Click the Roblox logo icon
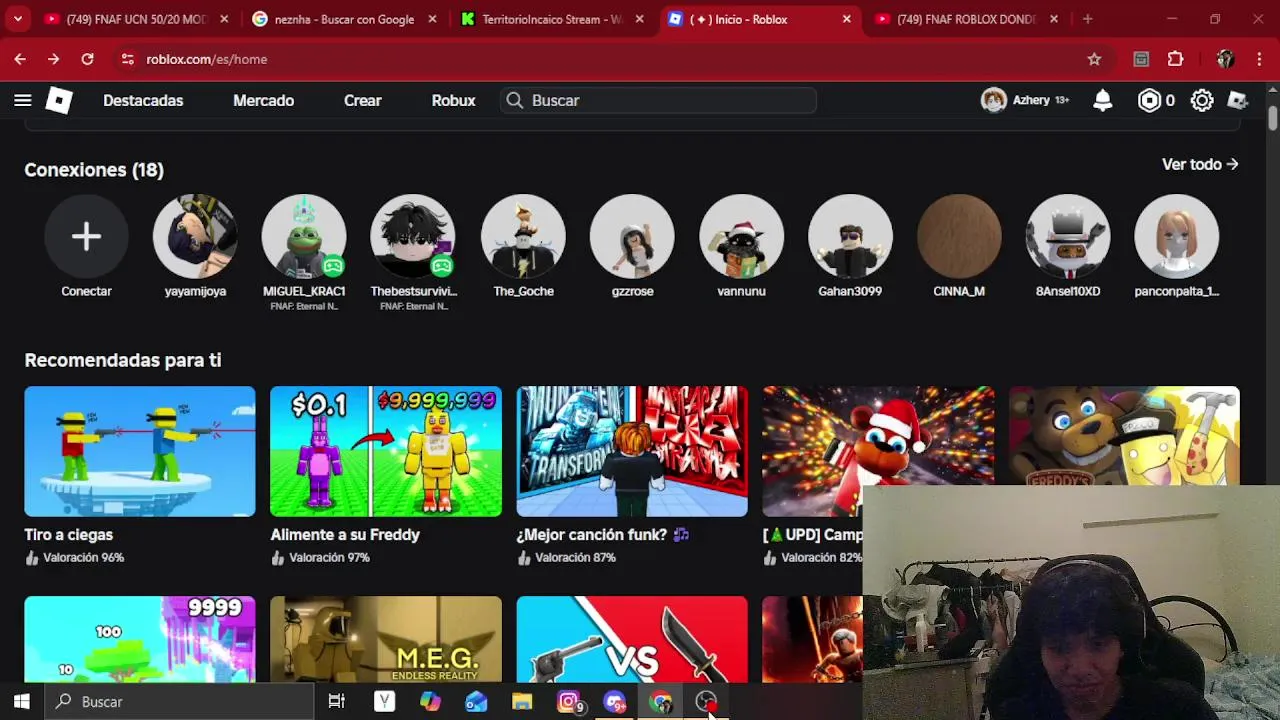Image resolution: width=1280 pixels, height=720 pixels. 59,100
